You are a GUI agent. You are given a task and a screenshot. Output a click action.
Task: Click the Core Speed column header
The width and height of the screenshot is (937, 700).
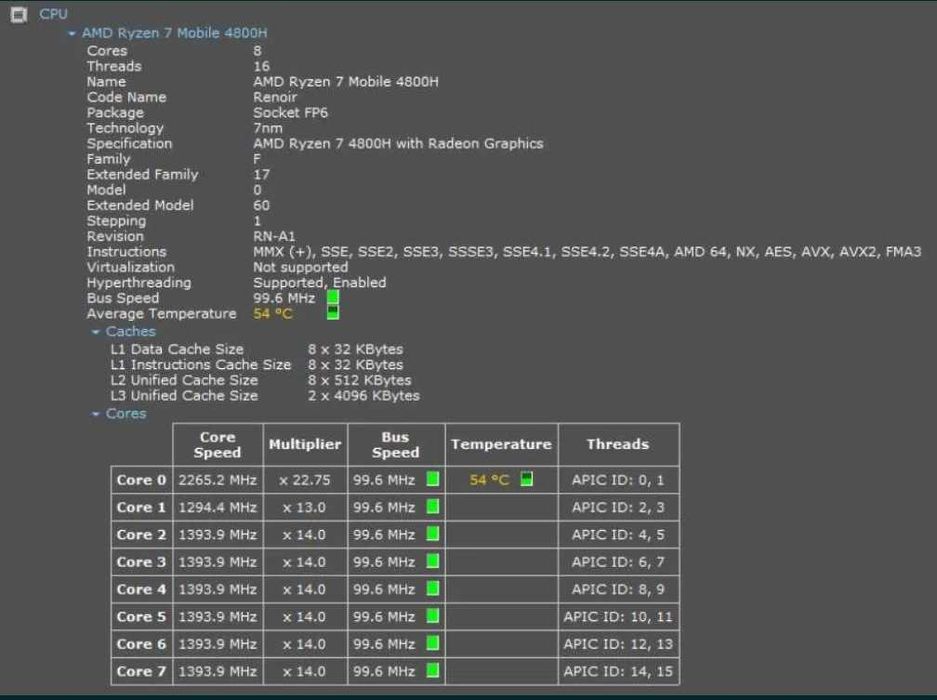click(x=217, y=445)
